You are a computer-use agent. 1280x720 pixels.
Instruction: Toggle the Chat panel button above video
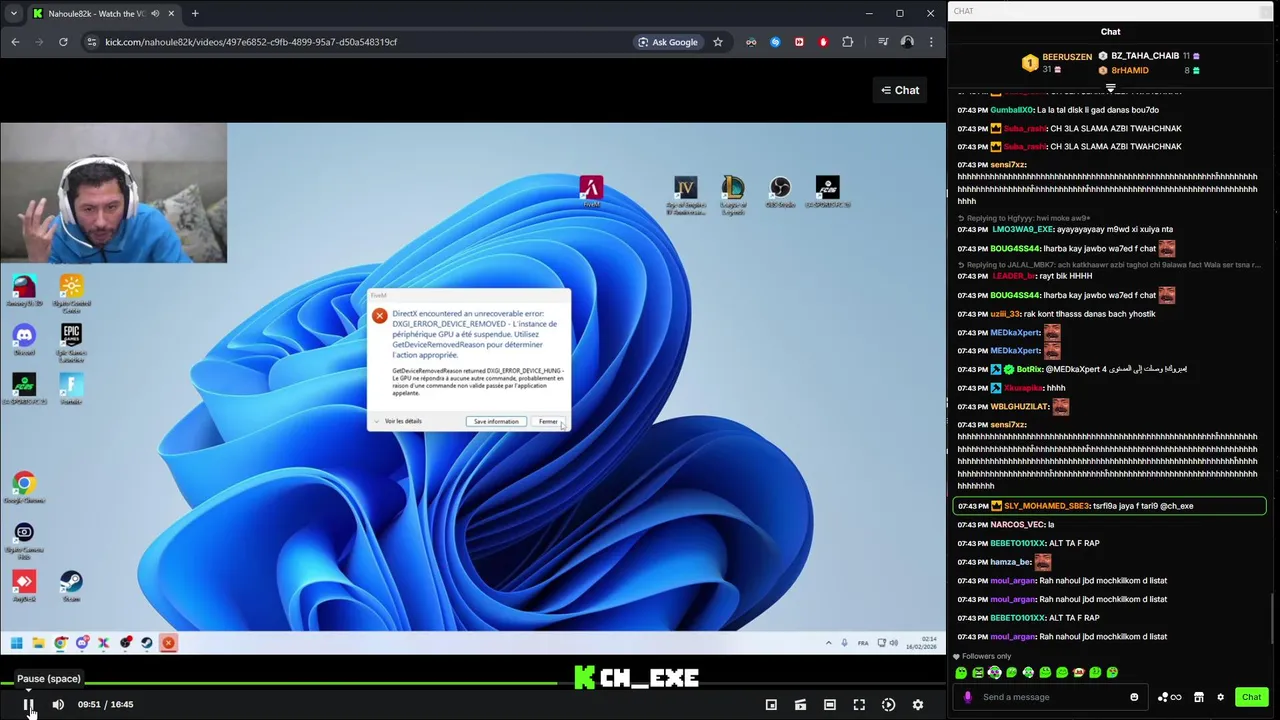900,90
